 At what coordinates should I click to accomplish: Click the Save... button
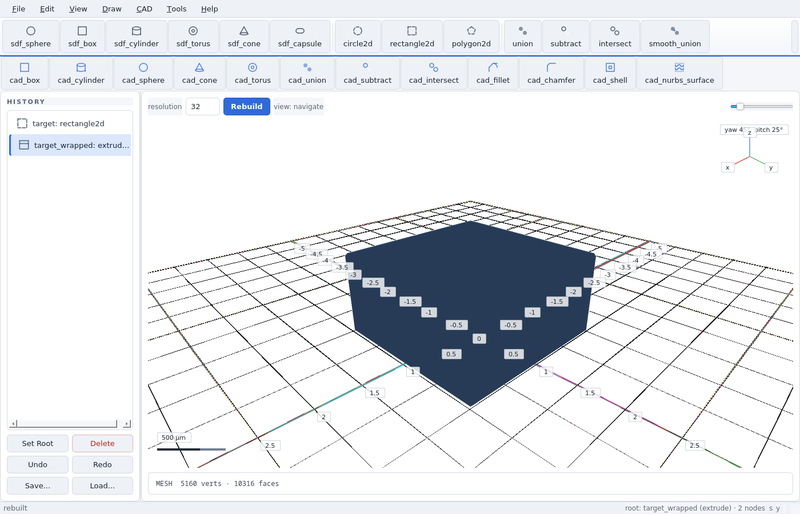[x=37, y=485]
